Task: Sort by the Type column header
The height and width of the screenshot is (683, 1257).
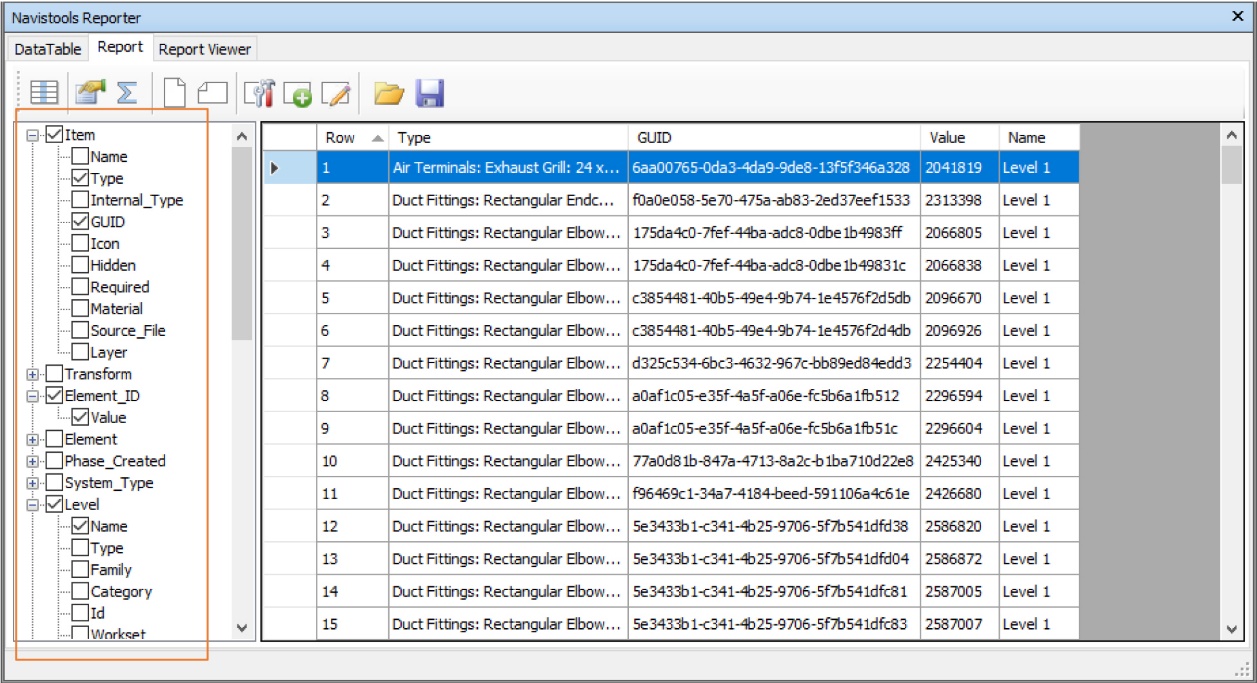Action: point(508,138)
